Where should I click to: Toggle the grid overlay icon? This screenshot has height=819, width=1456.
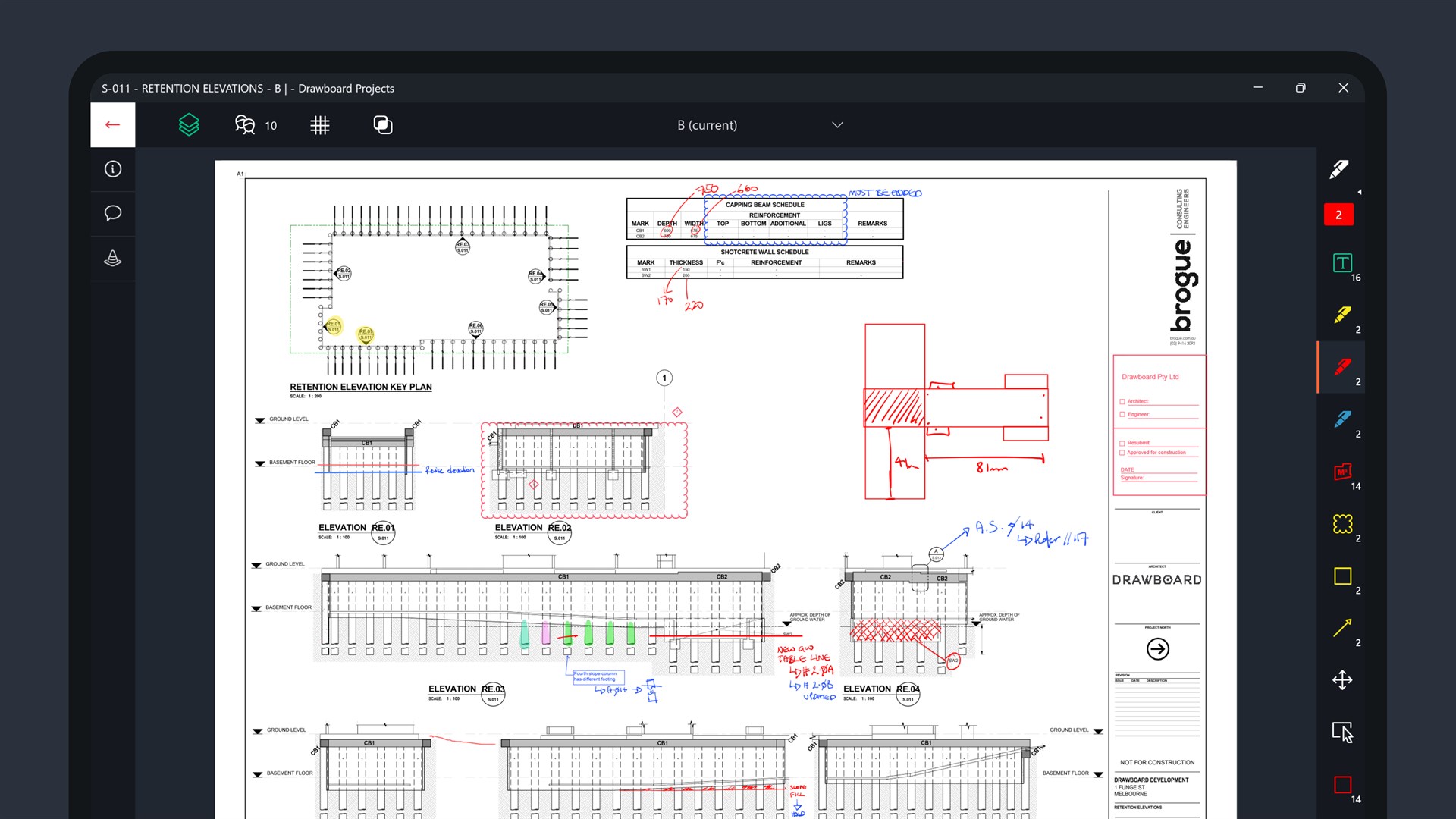[320, 125]
